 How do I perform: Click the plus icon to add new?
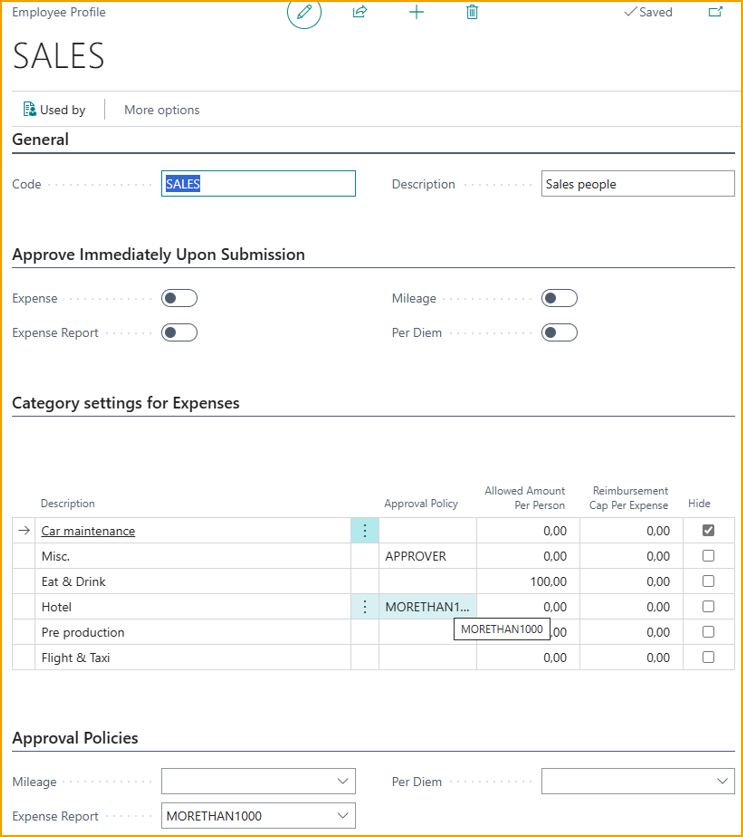click(x=417, y=12)
